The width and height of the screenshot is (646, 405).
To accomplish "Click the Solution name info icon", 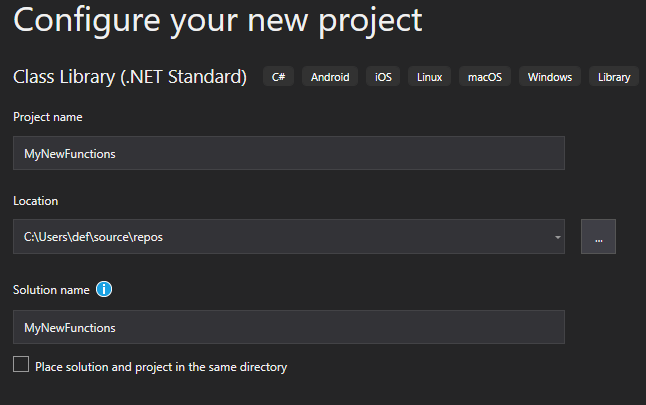I will pos(104,289).
